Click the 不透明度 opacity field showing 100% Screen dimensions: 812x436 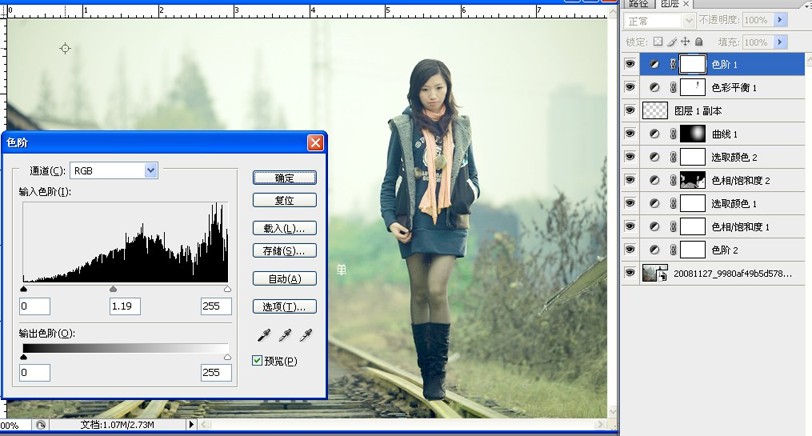758,20
